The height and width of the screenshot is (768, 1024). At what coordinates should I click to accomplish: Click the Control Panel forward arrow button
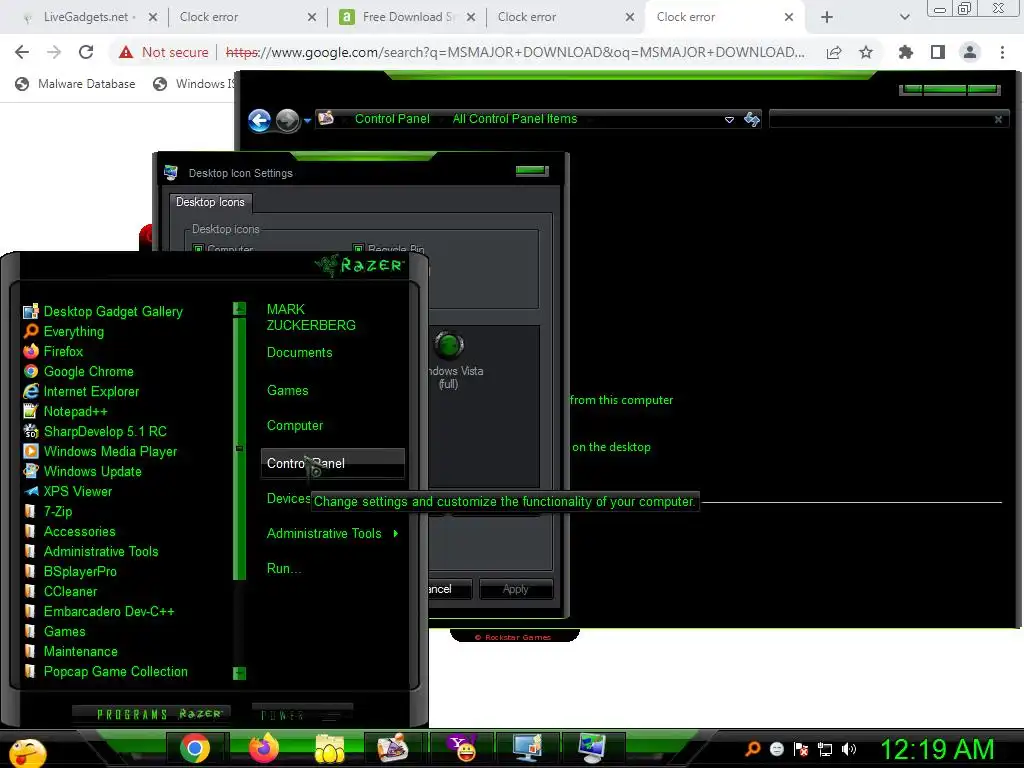(287, 120)
